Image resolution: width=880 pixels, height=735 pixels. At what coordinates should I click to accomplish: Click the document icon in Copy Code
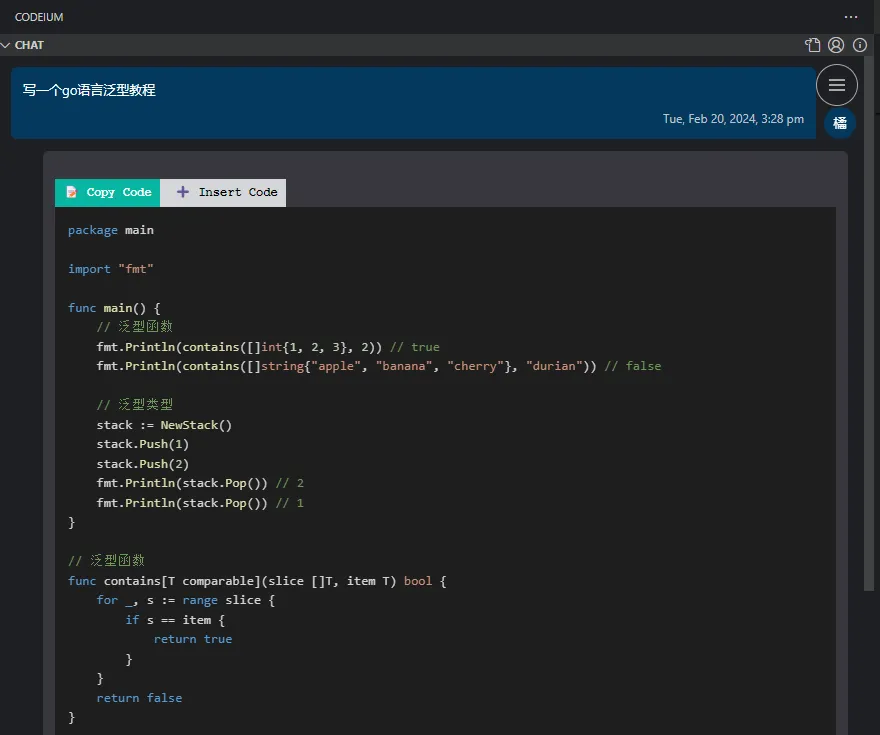pyautogui.click(x=71, y=192)
